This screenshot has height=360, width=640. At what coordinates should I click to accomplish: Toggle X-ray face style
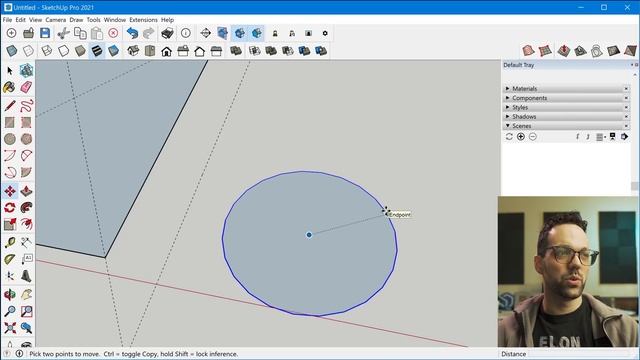(x=12, y=51)
